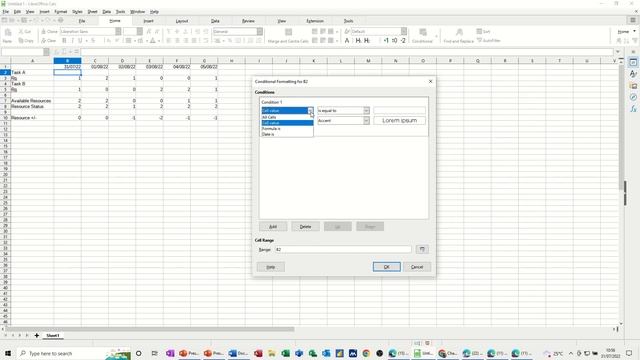640x360 pixels.
Task: Open the 'is equal to' operator dropdown
Action: 366,111
